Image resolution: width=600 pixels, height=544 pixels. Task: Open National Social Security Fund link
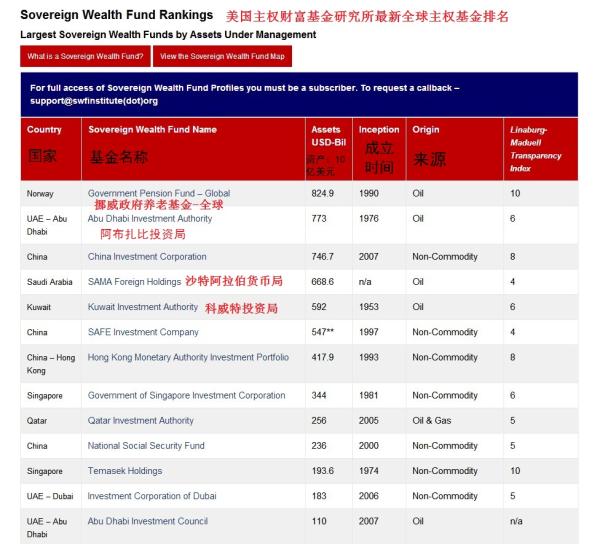(146, 446)
